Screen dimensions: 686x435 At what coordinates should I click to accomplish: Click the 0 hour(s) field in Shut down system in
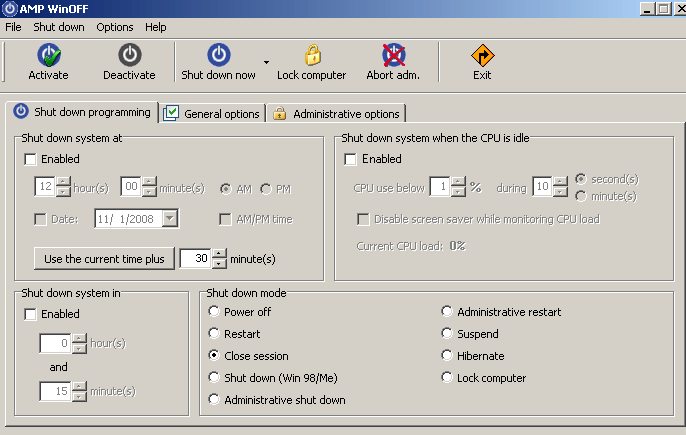point(56,343)
